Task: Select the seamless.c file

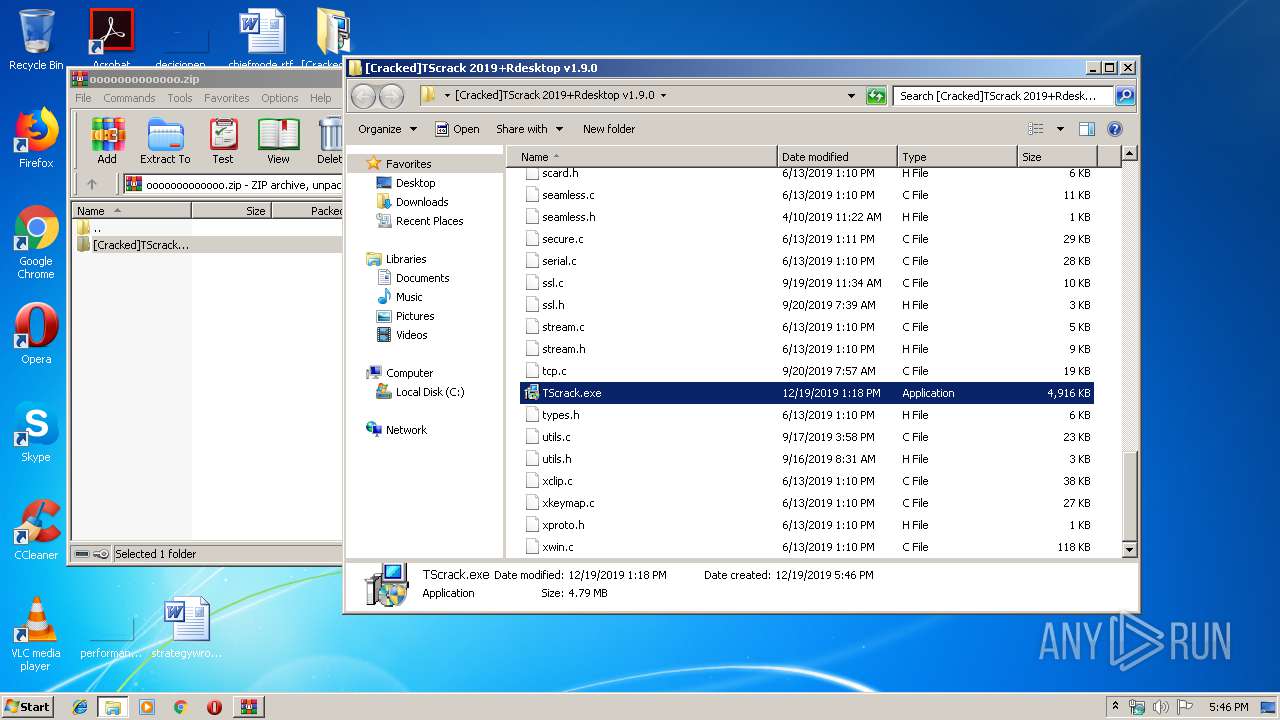Action: pos(807,195)
